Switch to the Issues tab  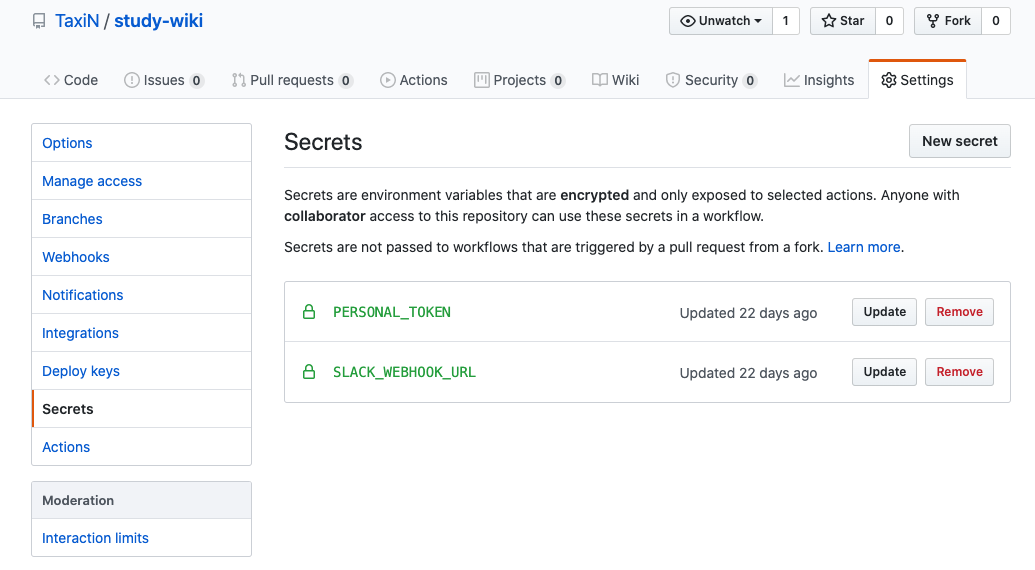[x=163, y=80]
